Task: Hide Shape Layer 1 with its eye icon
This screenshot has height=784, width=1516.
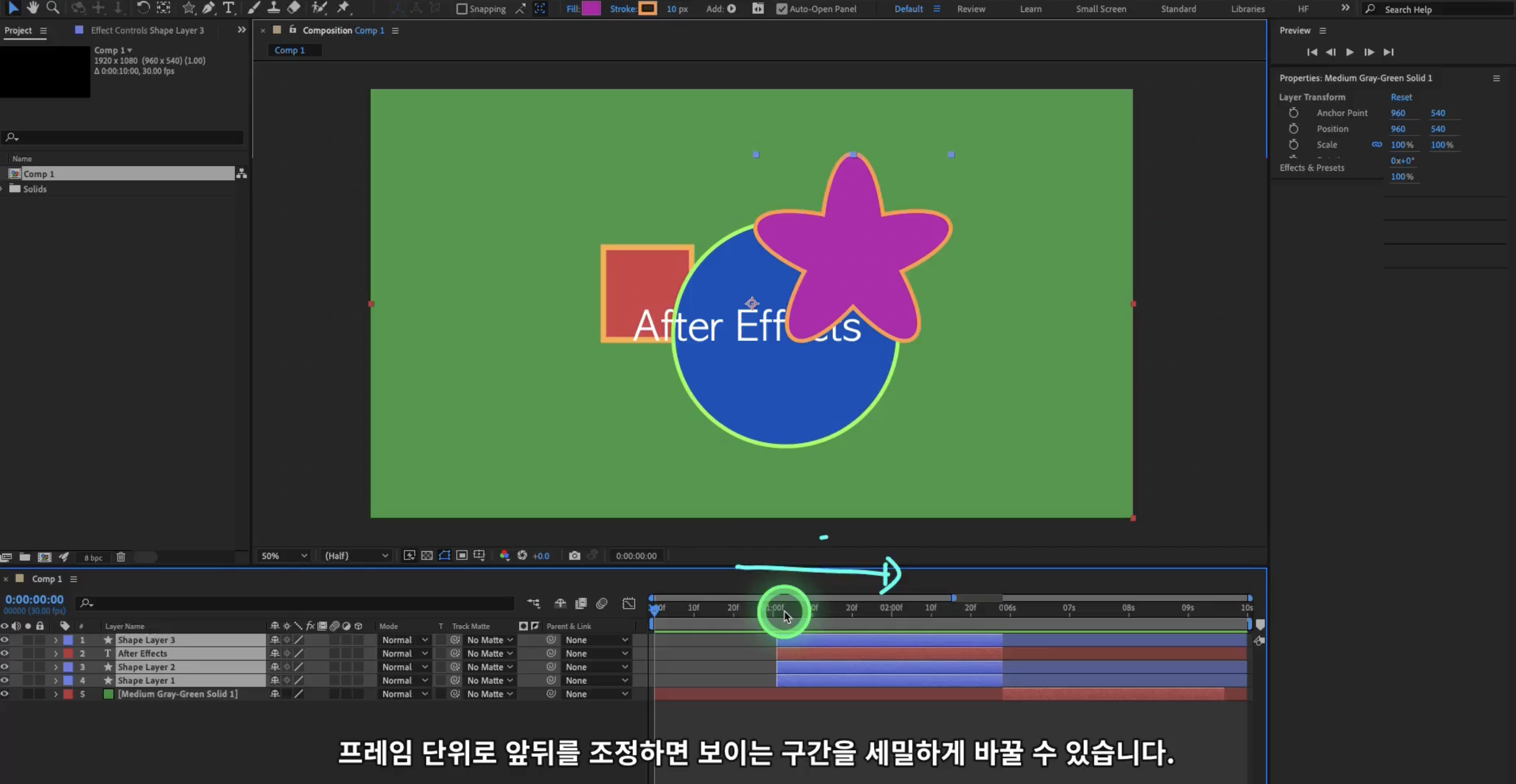Action: pos(5,681)
